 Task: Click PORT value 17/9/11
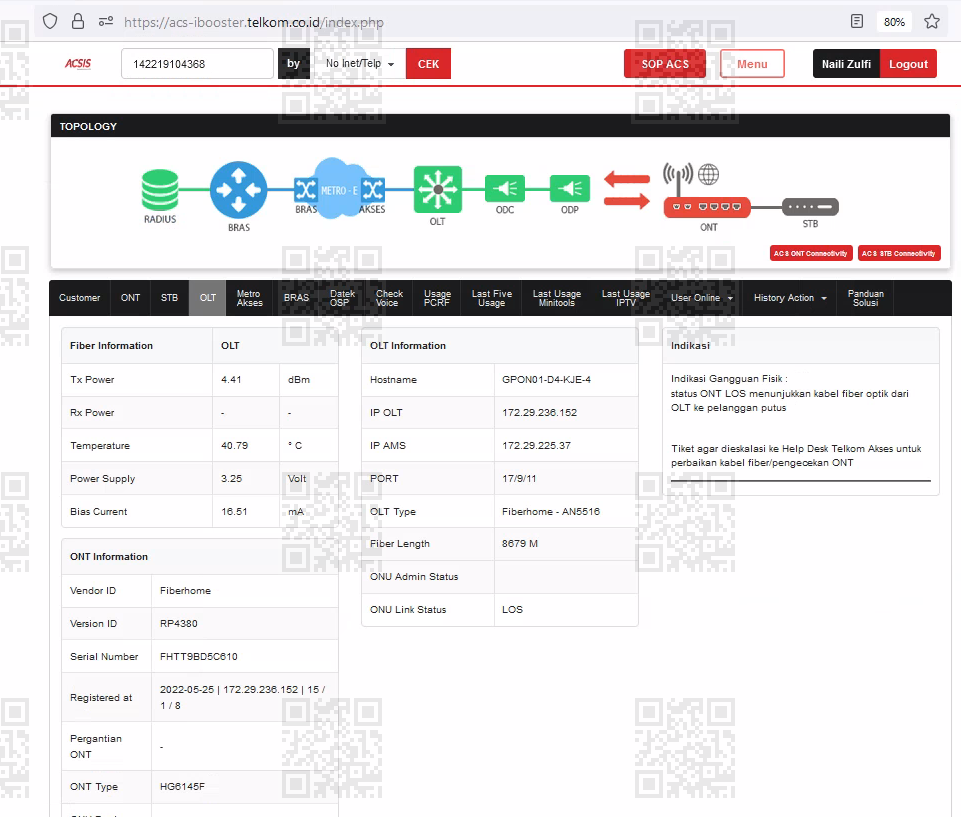click(519, 479)
